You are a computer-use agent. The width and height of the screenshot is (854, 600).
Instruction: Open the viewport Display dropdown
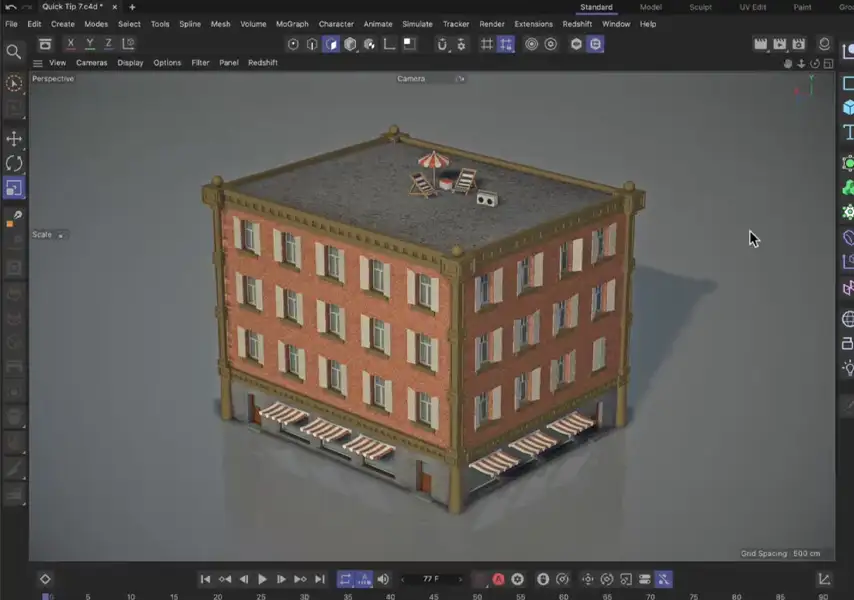130,63
